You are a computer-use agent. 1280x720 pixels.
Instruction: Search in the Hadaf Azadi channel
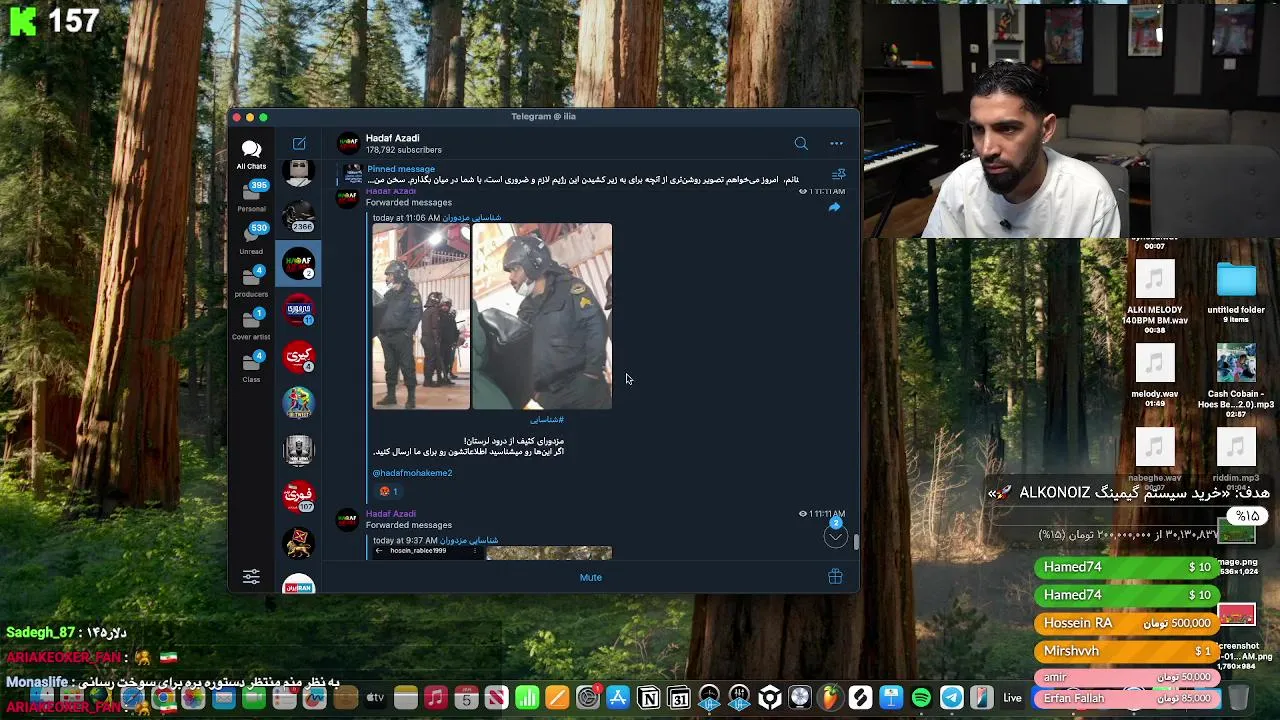[x=801, y=144]
